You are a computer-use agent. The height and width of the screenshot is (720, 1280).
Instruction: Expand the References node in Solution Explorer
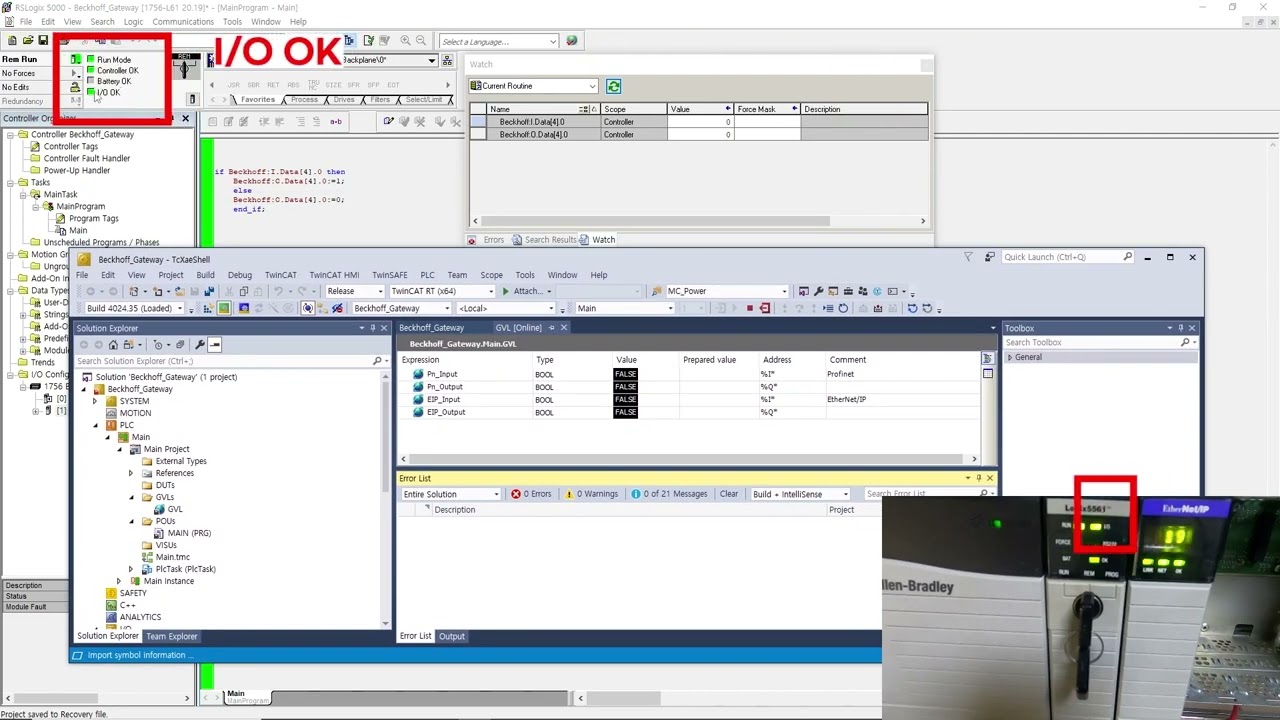[x=131, y=473]
